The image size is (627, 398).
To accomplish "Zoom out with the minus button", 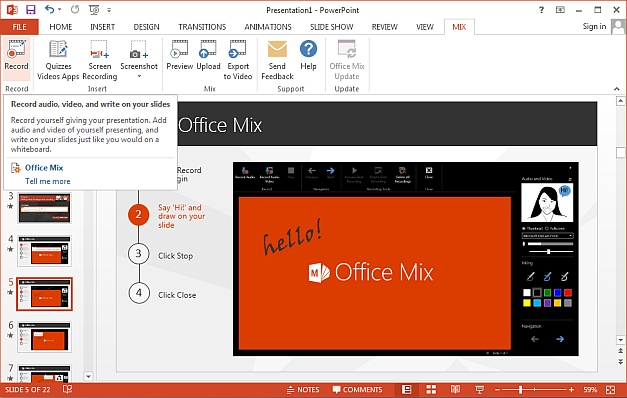I will (x=497, y=390).
